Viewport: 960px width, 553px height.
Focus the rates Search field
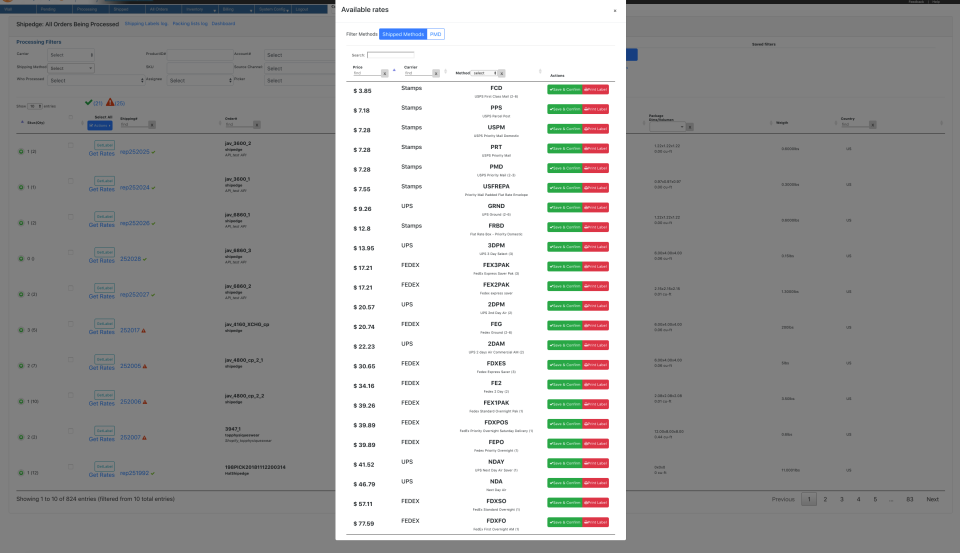[391, 55]
